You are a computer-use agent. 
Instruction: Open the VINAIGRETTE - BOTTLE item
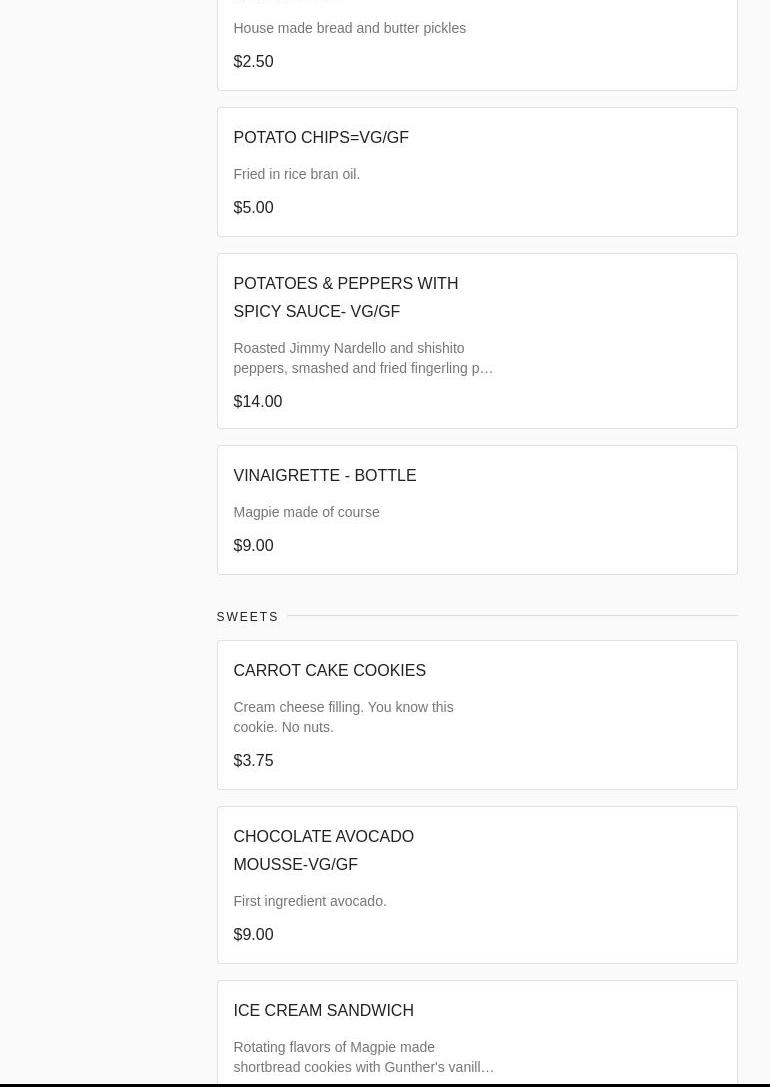coord(324,476)
